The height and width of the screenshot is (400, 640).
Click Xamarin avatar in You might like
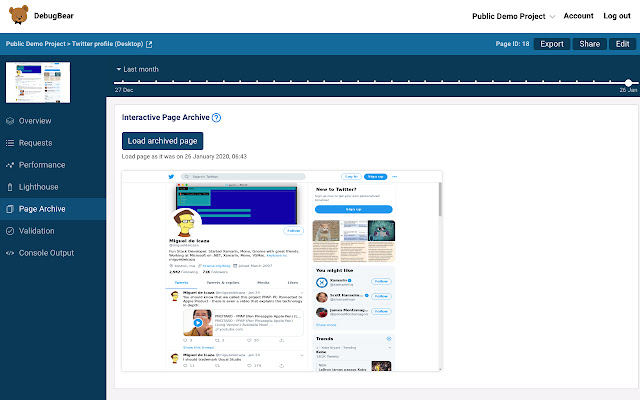pyautogui.click(x=322, y=282)
